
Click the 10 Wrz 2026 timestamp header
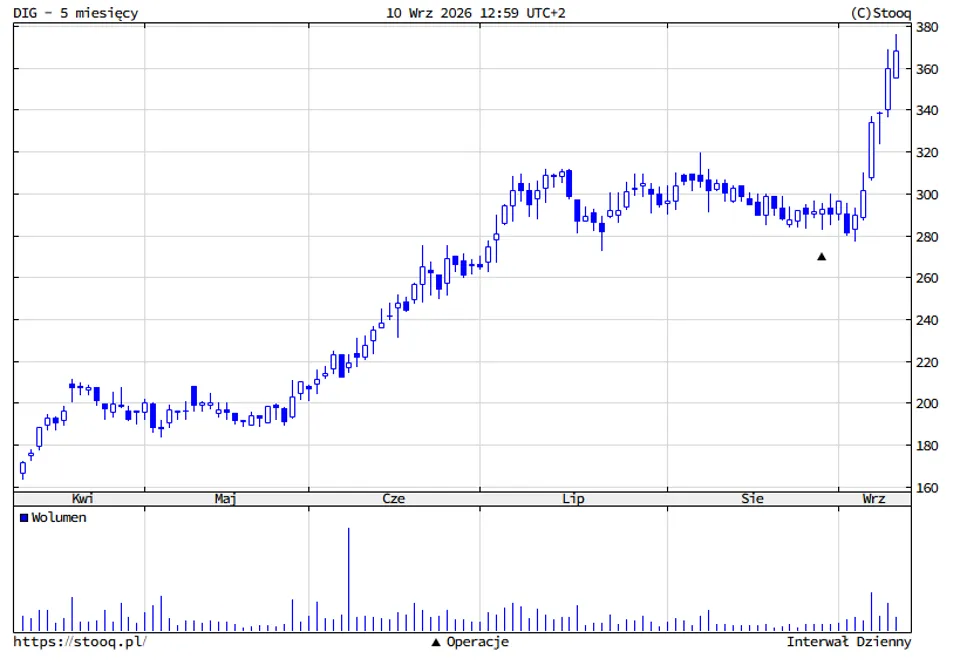(476, 13)
